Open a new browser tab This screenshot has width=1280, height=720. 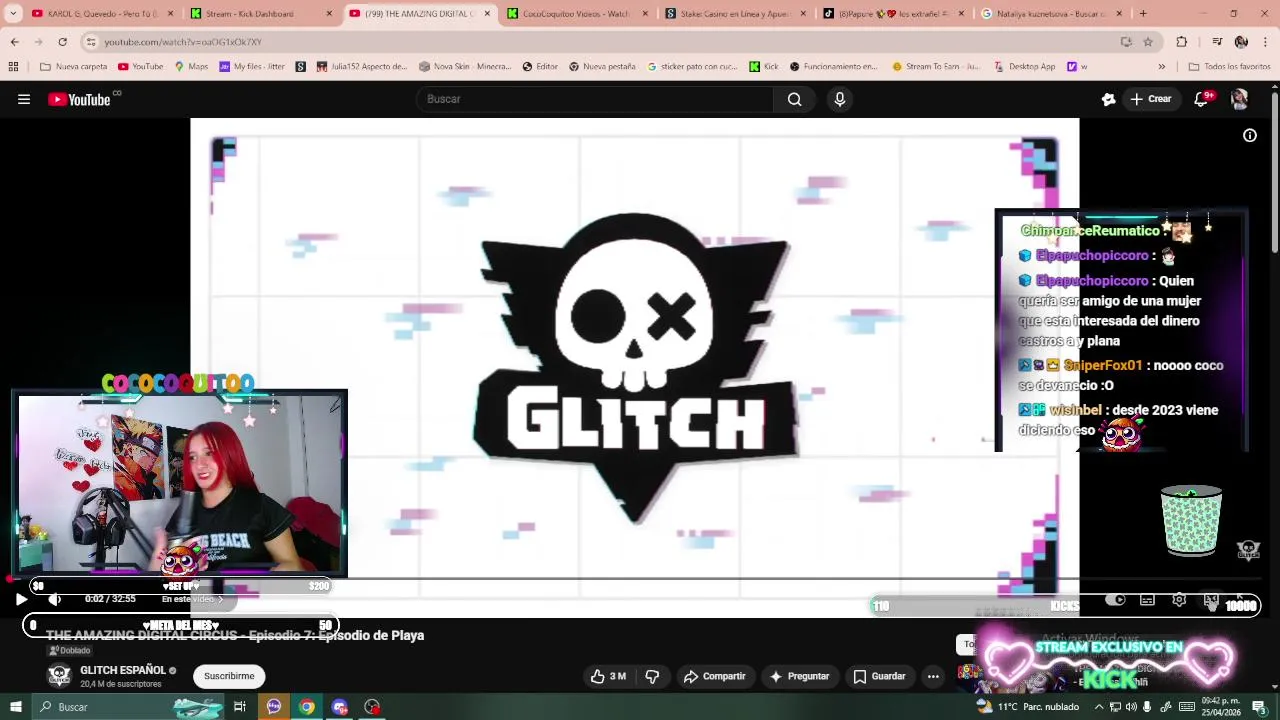(x=1143, y=14)
